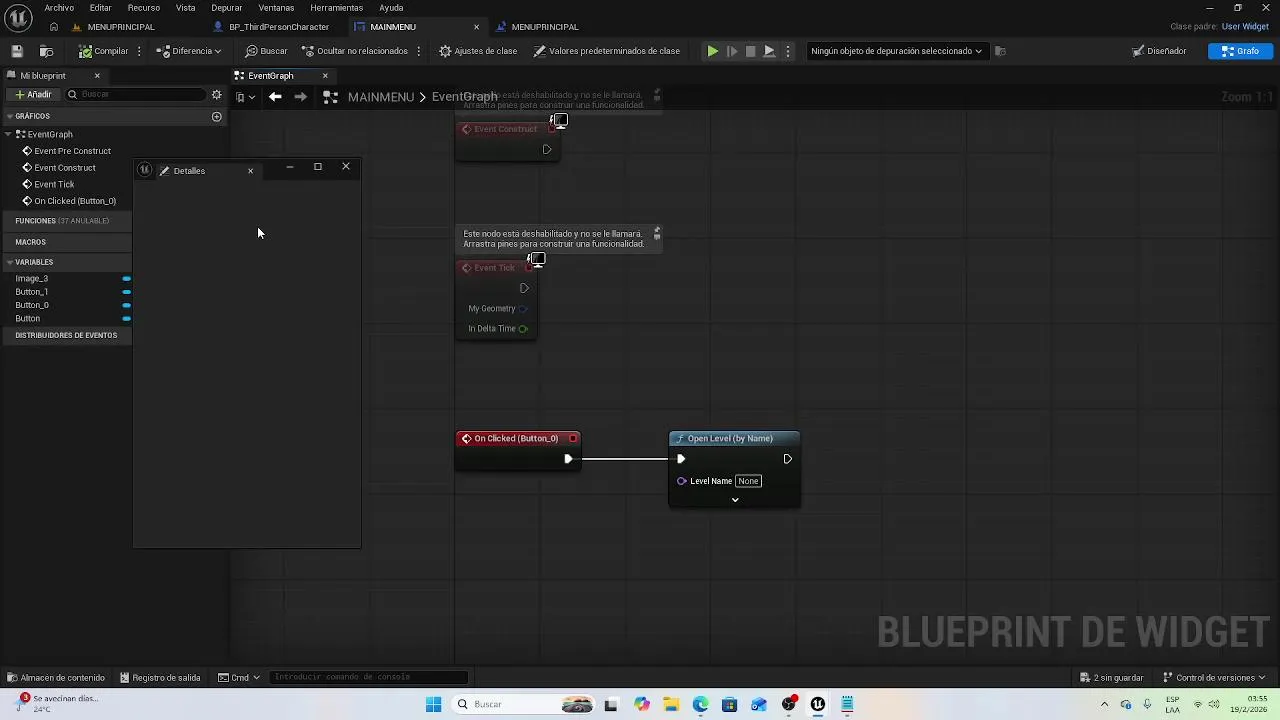This screenshot has height=720, width=1280.
Task: Click the 2 sin guardar status
Action: point(1112,677)
